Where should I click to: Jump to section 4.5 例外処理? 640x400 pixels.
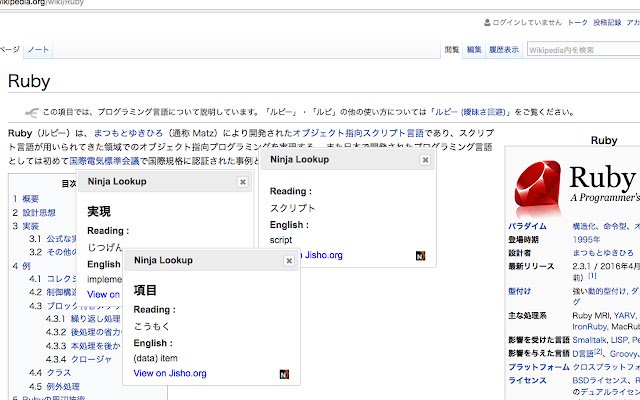pos(54,386)
